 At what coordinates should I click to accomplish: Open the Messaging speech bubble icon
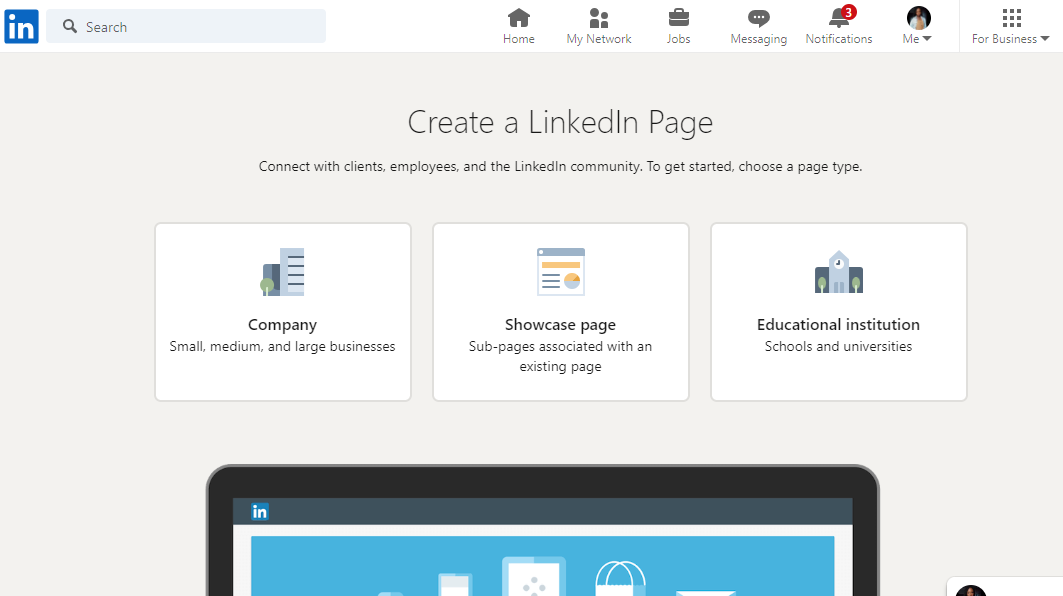tap(758, 18)
